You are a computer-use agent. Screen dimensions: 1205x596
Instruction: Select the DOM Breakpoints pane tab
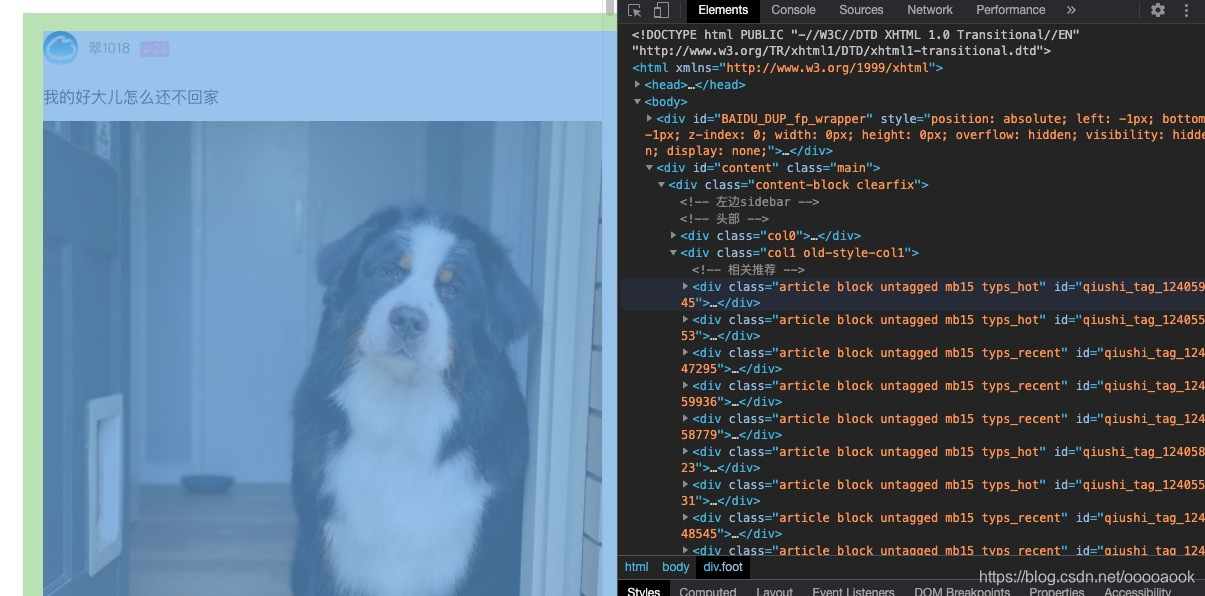(x=962, y=591)
